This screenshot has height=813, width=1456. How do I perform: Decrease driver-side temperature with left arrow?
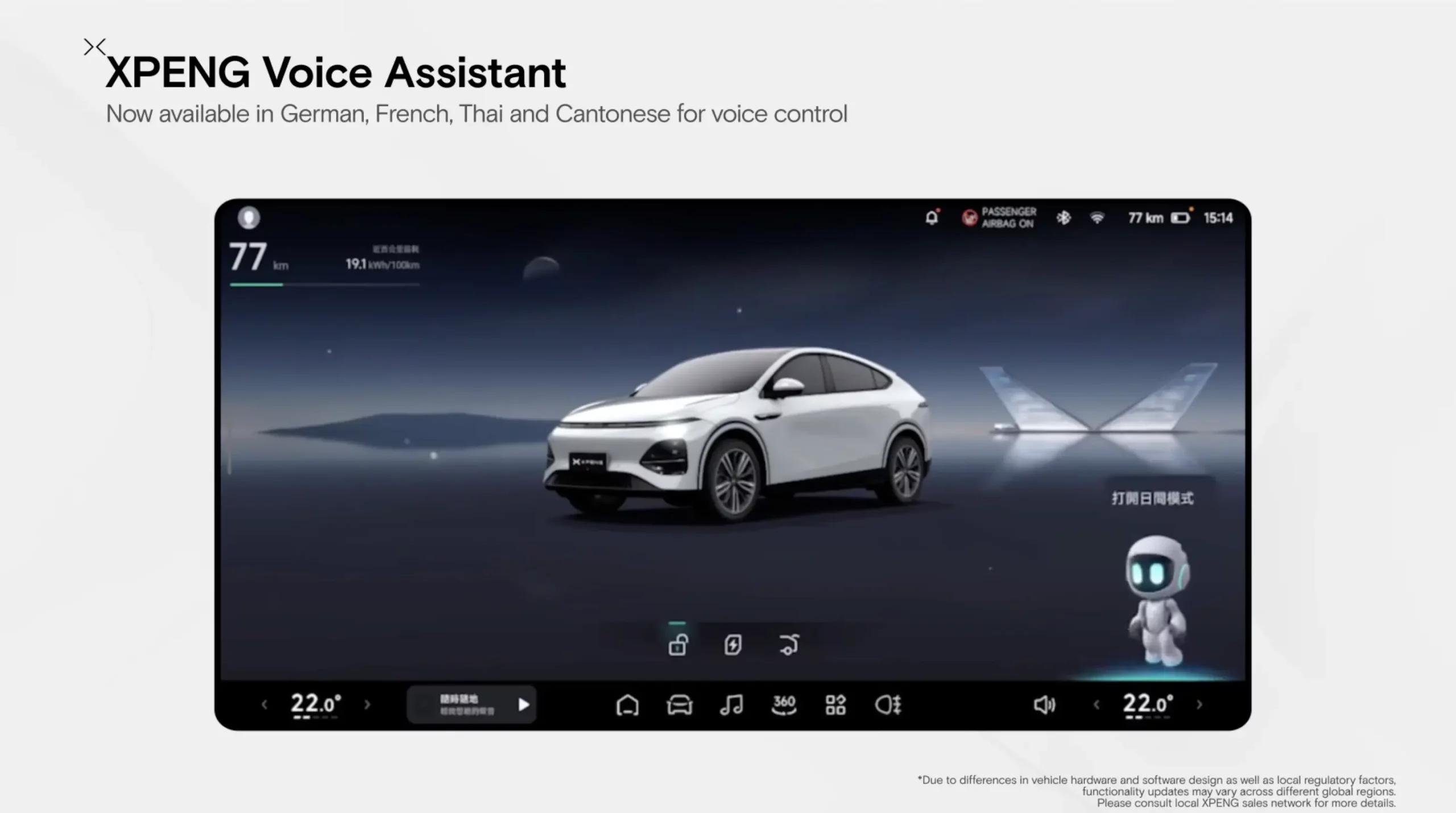(x=264, y=705)
